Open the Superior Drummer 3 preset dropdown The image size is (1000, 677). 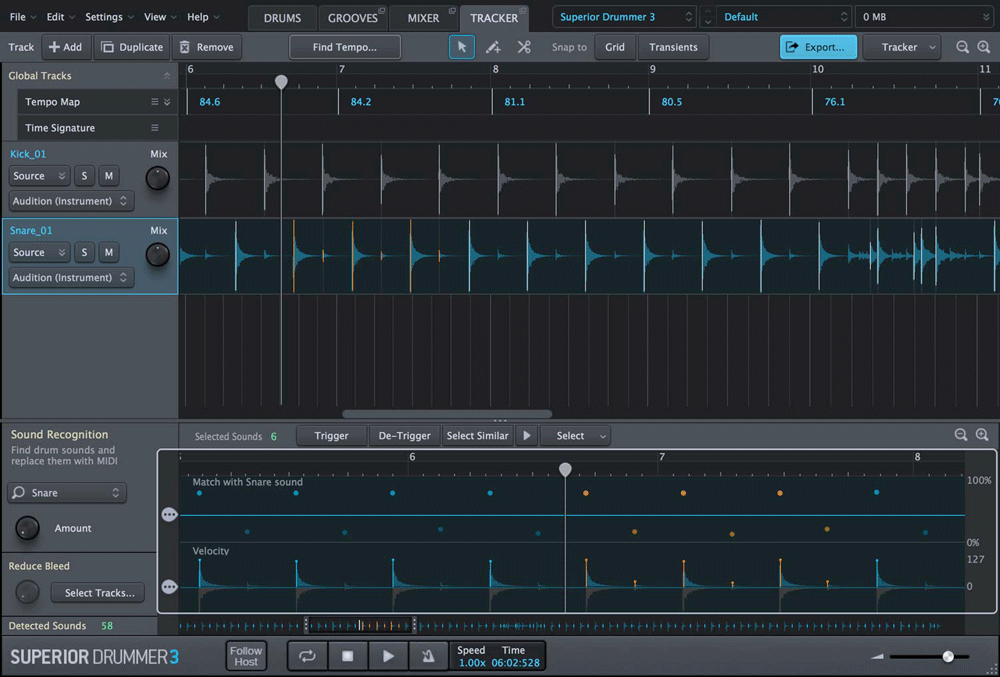point(623,16)
